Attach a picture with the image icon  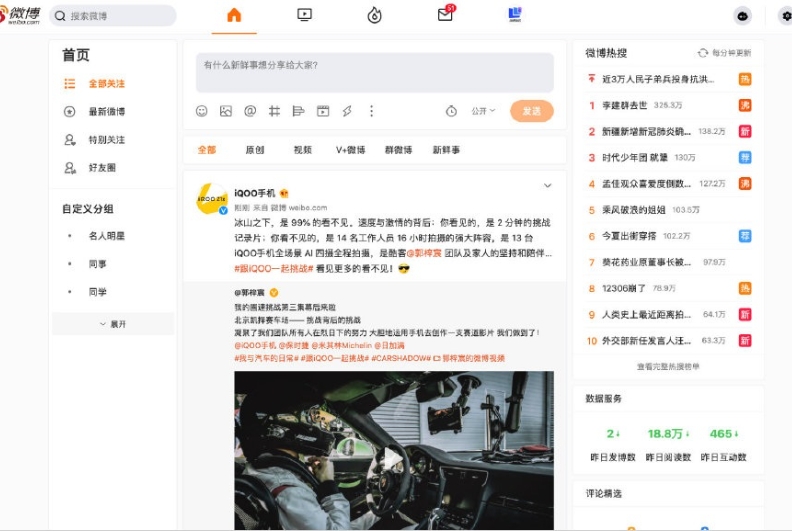(x=226, y=111)
